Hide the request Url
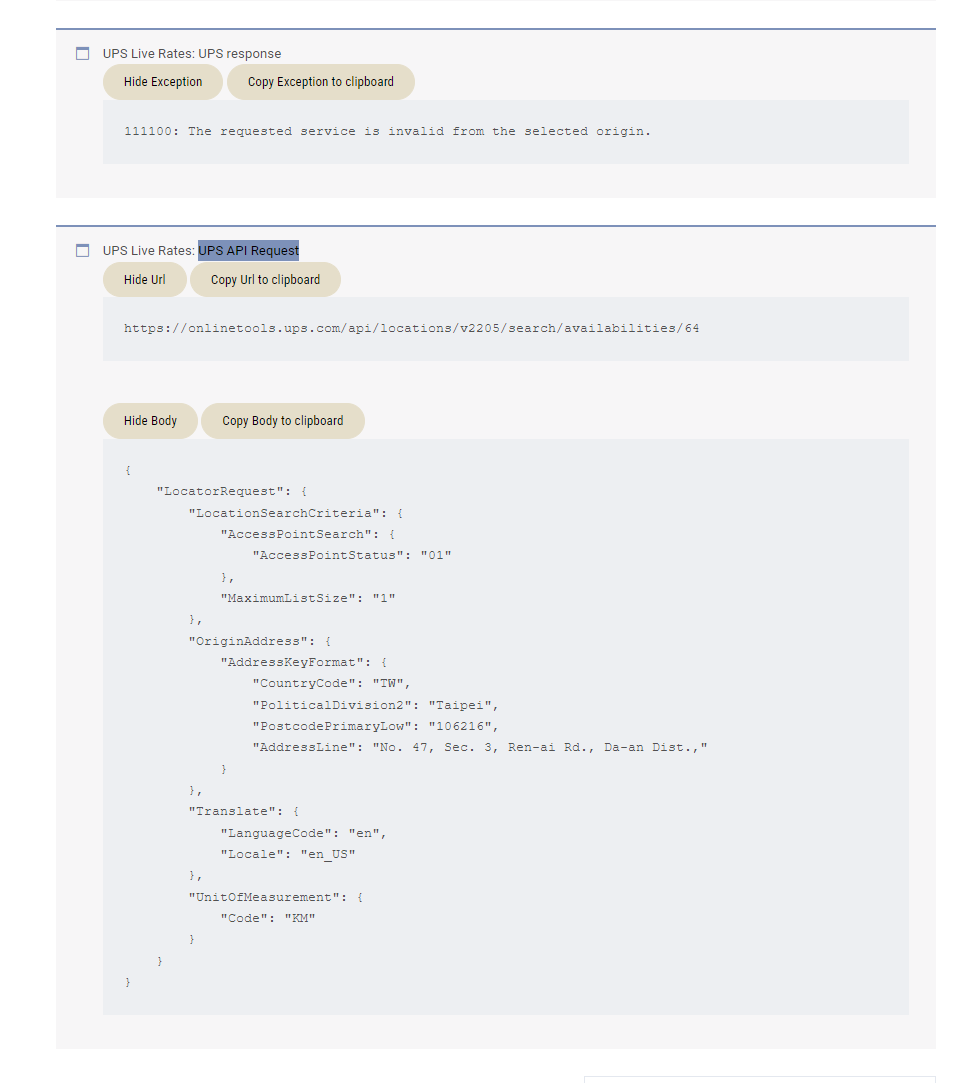 point(144,280)
